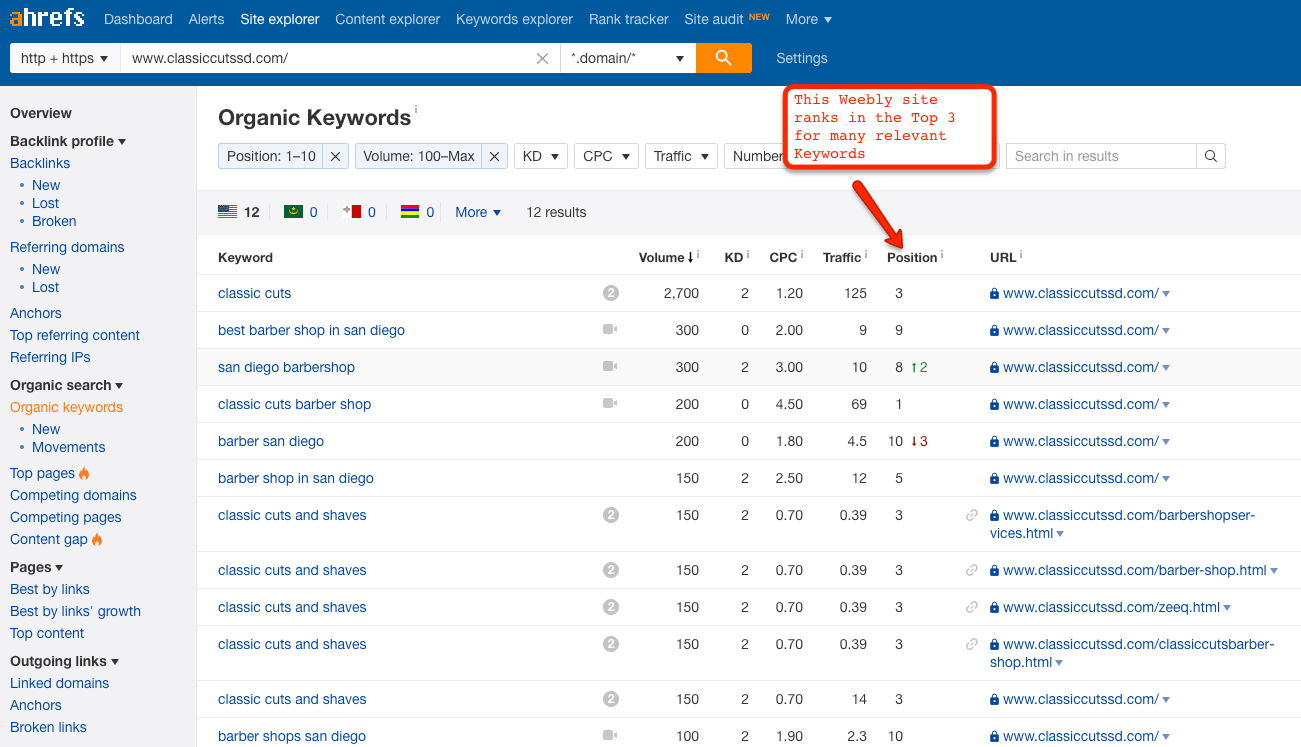Click video icon for 'classic cuts barber shop'
Image resolution: width=1301 pixels, height=747 pixels.
610,404
